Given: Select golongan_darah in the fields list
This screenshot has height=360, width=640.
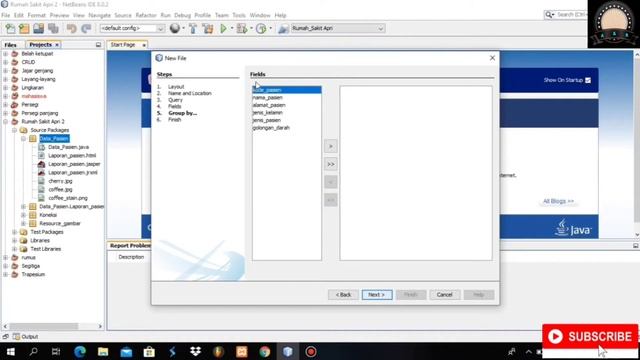Looking at the screenshot, I should click(287, 128).
